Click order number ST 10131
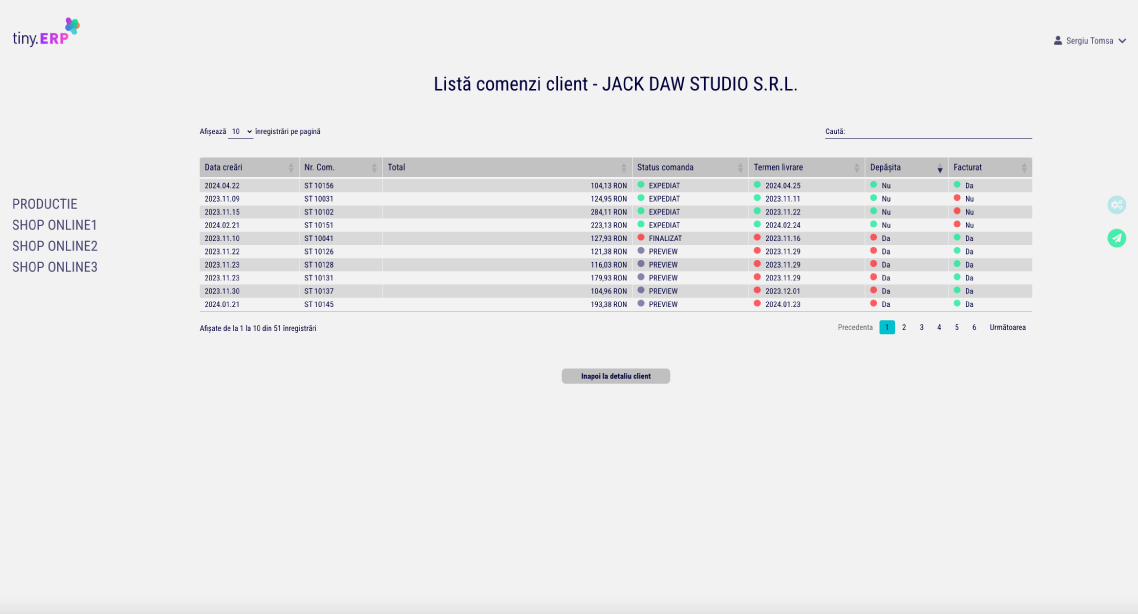Screen dimensions: 1138x614 tap(319, 278)
